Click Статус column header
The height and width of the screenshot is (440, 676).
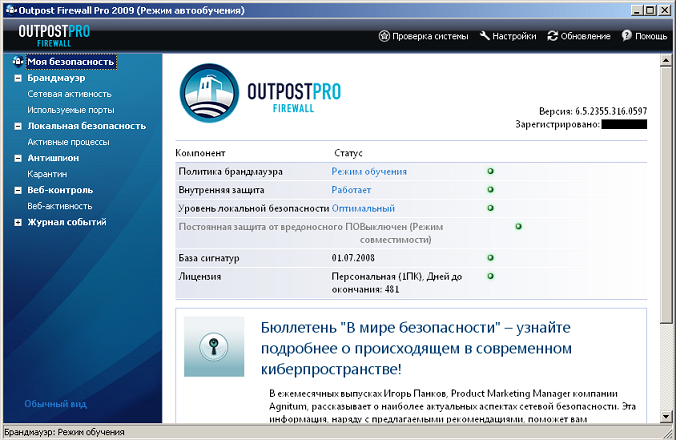point(348,153)
